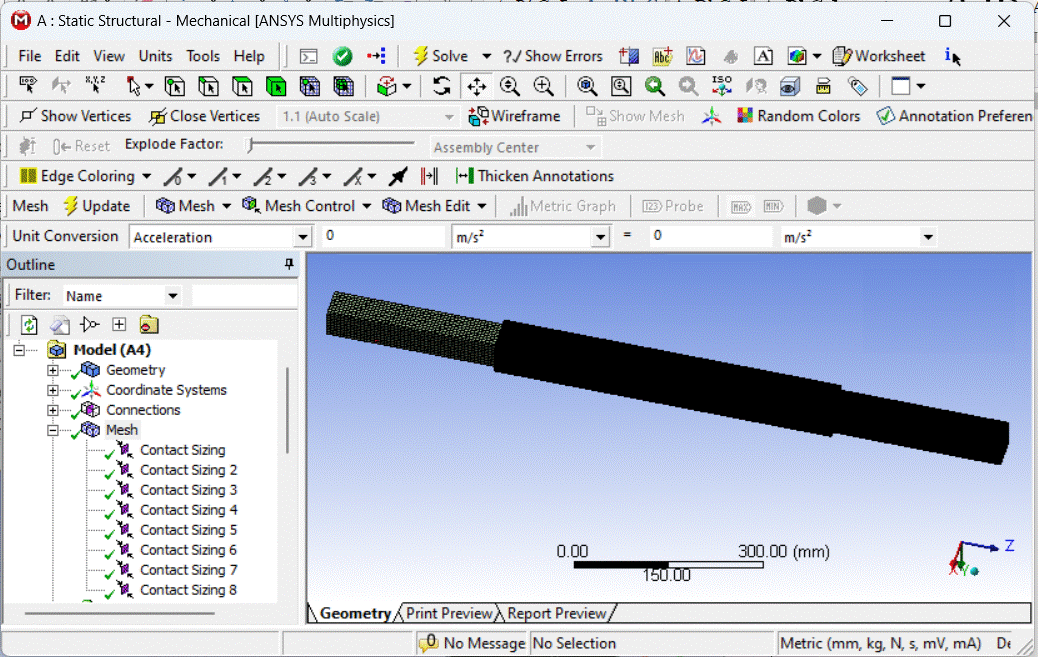Choose the Edge selection filter
Viewport: 1038px width, 657px height.
coord(209,86)
